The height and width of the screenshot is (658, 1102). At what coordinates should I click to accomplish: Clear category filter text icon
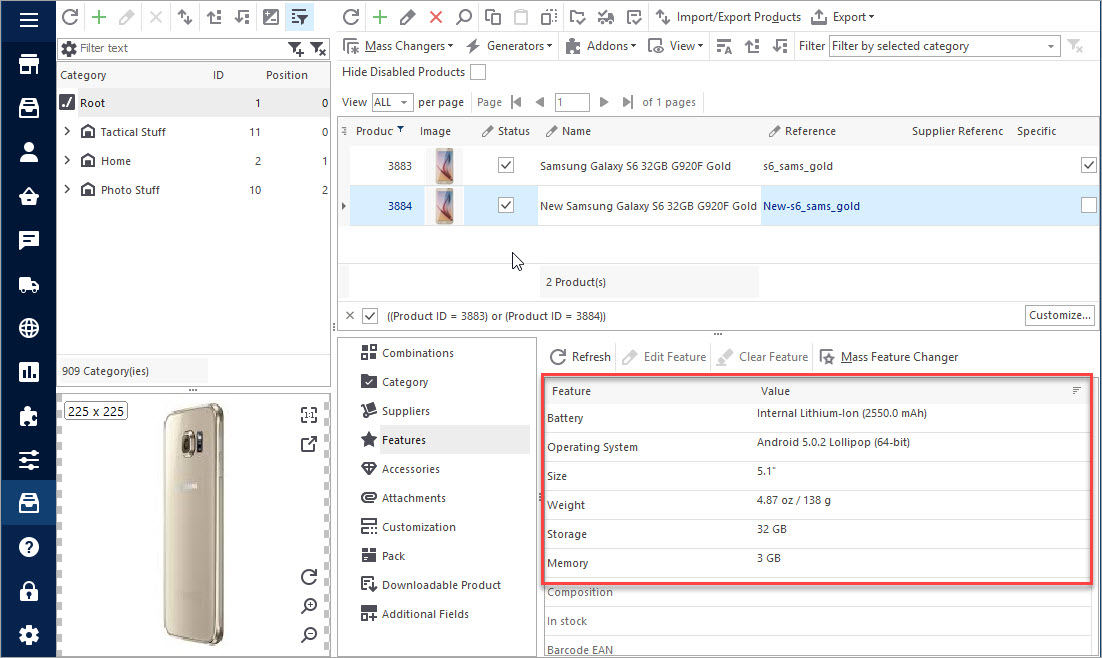coord(318,49)
